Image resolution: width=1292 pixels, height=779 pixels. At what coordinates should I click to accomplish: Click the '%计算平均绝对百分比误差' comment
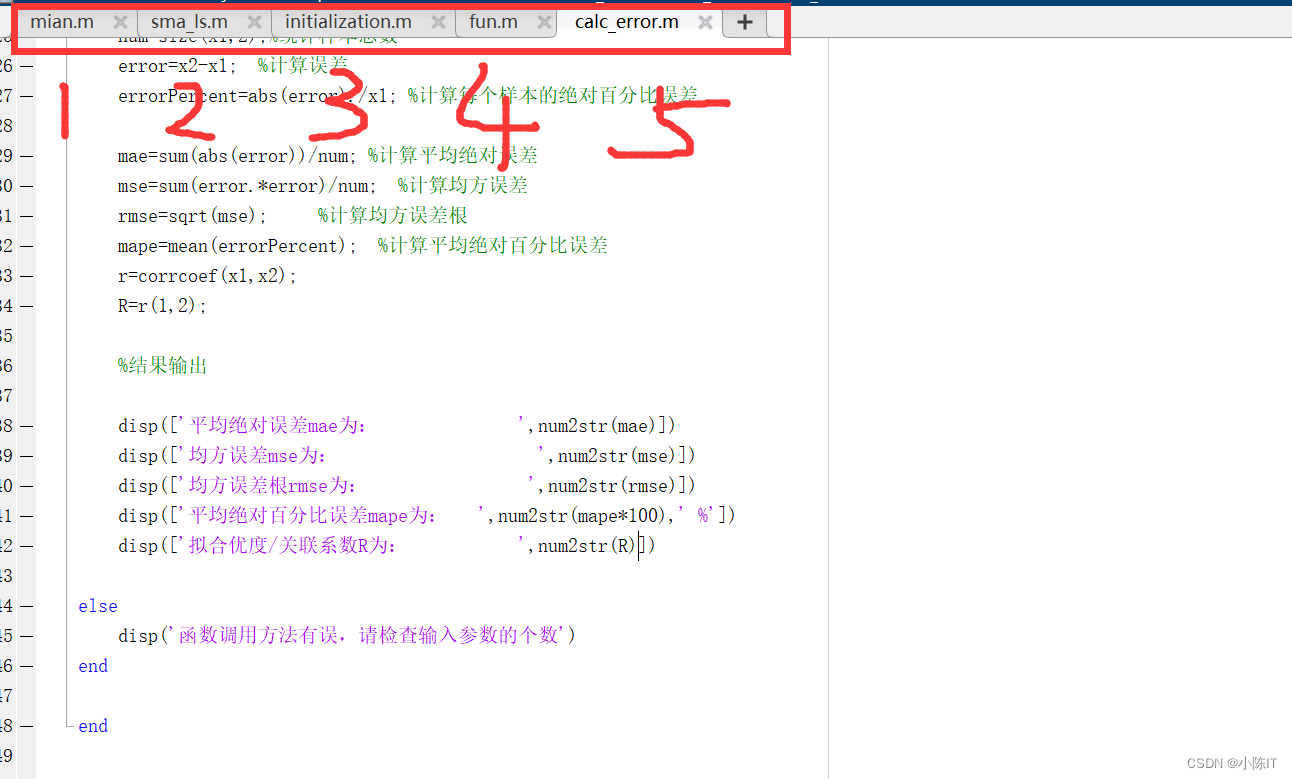tap(493, 246)
